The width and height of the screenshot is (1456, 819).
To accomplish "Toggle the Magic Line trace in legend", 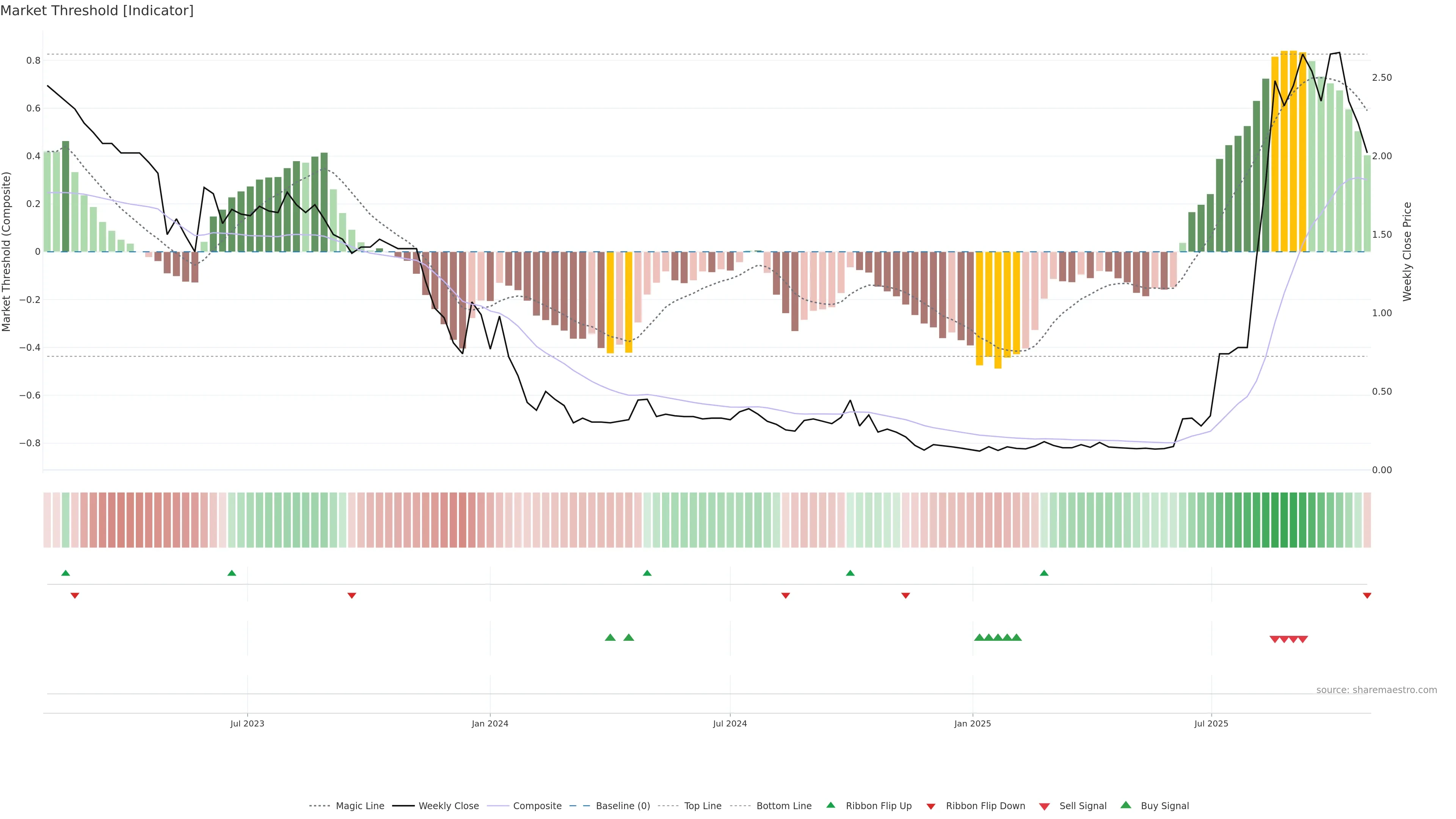I will 359,806.
